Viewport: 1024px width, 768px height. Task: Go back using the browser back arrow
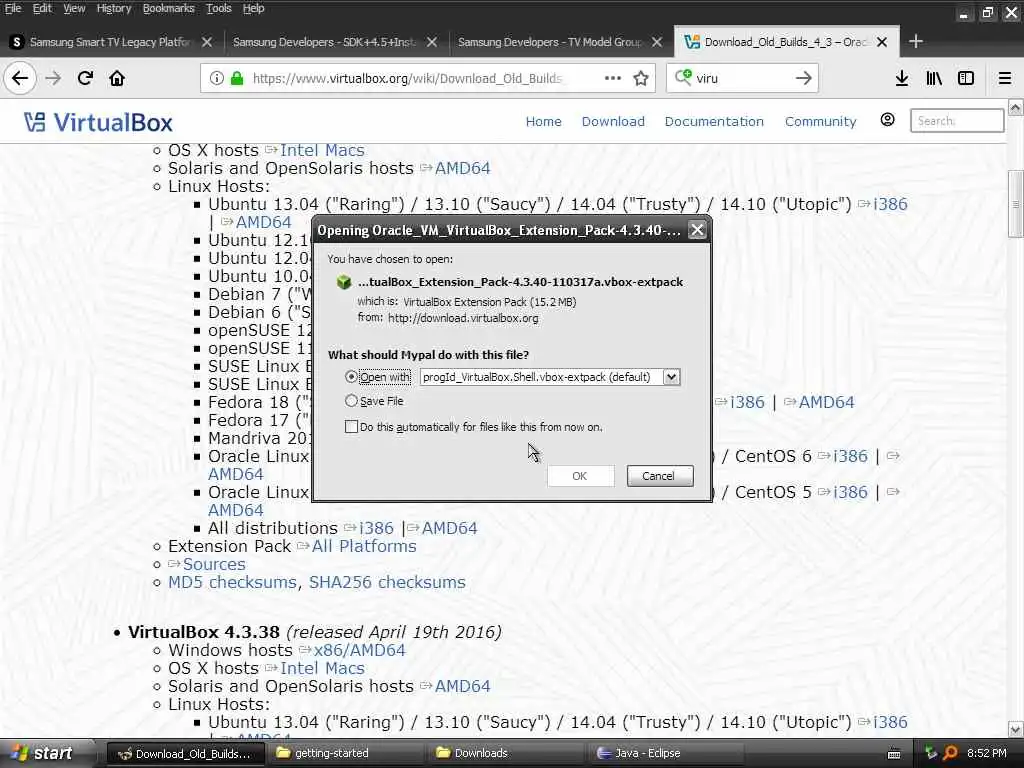pyautogui.click(x=20, y=78)
